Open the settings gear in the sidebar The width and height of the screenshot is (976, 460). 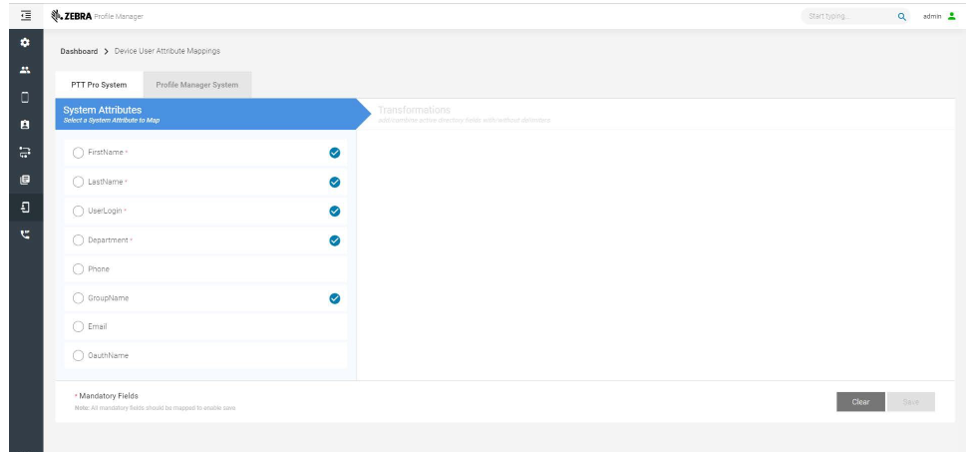25,44
